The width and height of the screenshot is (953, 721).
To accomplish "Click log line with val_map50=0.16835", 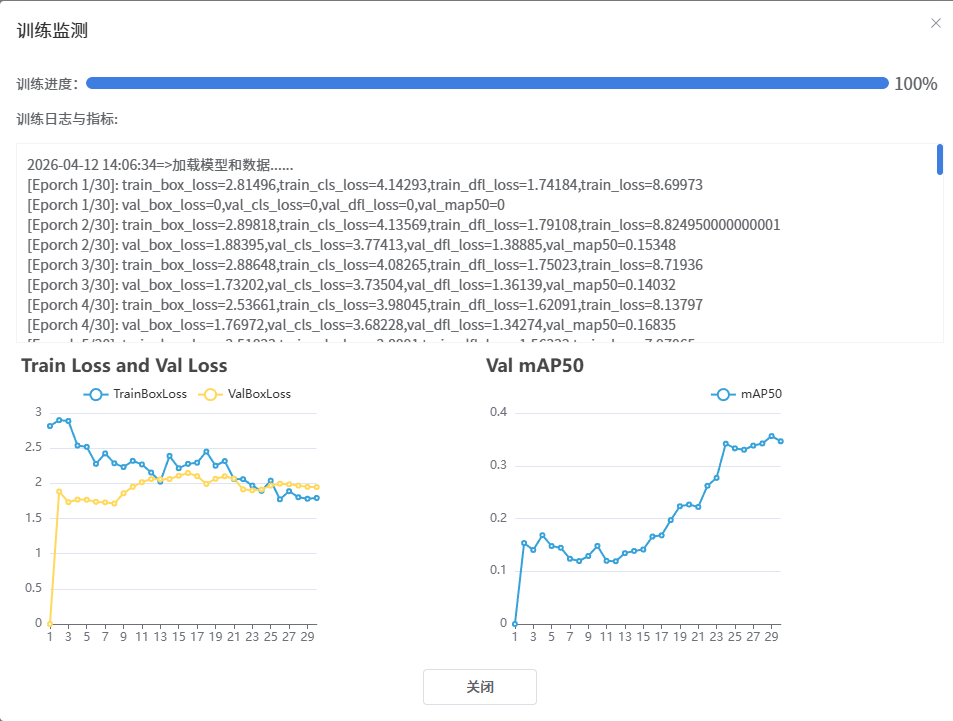I will click(x=350, y=324).
